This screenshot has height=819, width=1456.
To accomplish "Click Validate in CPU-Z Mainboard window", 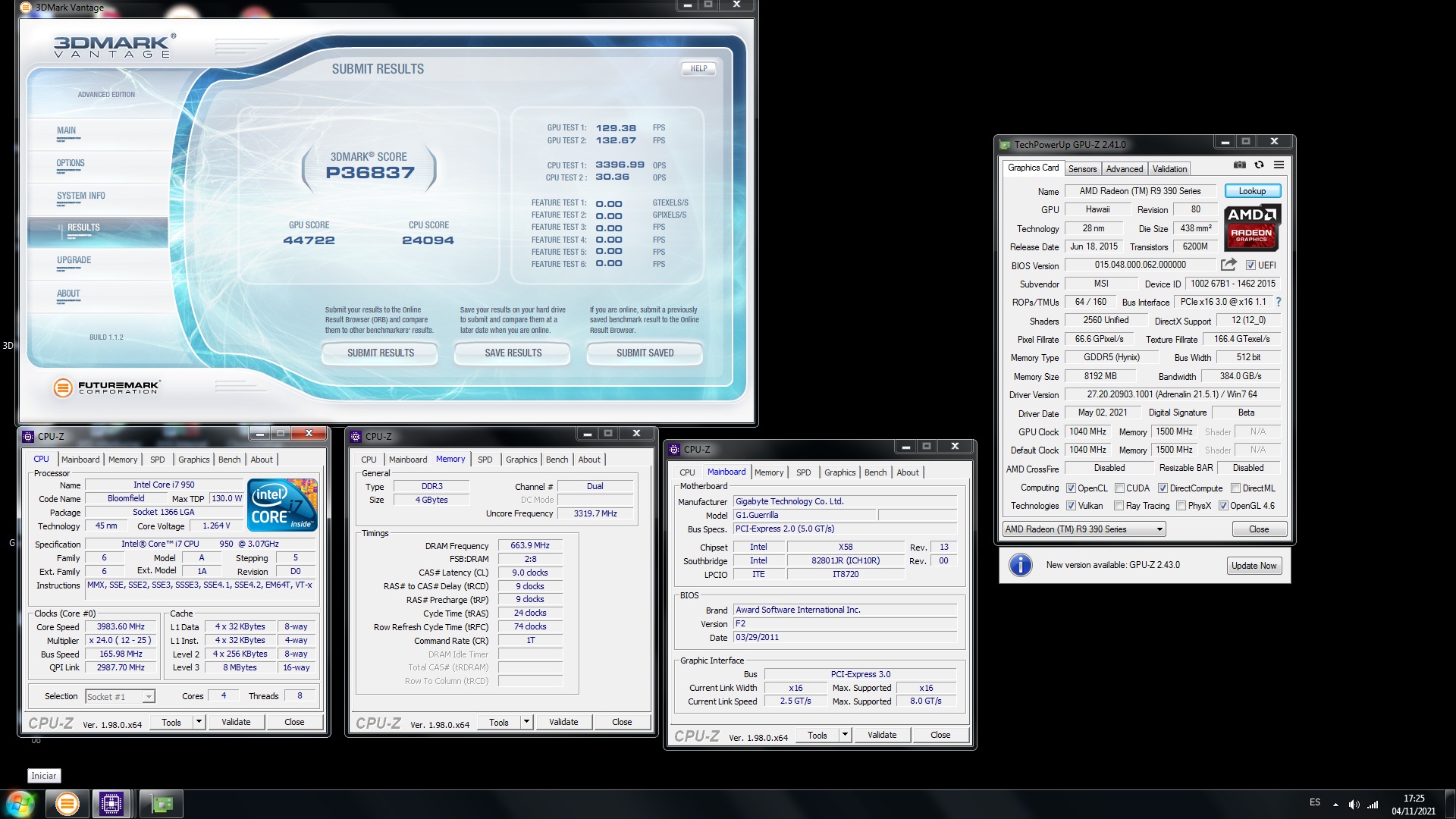I will point(881,735).
